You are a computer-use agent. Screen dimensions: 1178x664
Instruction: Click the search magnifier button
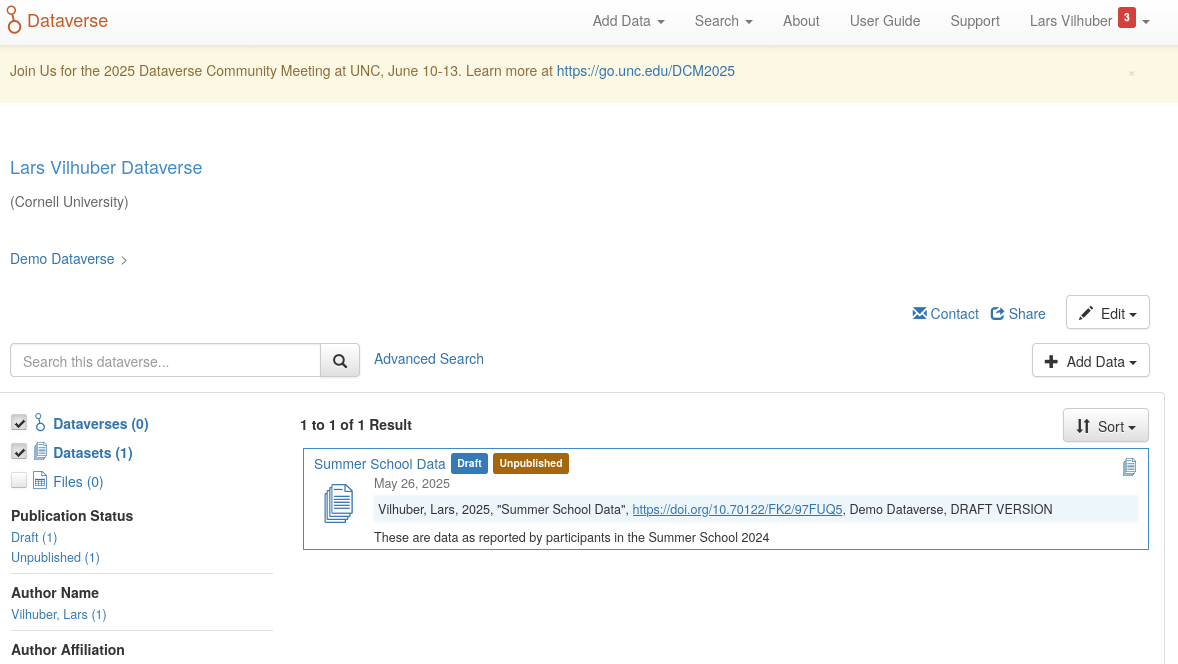[x=340, y=361]
